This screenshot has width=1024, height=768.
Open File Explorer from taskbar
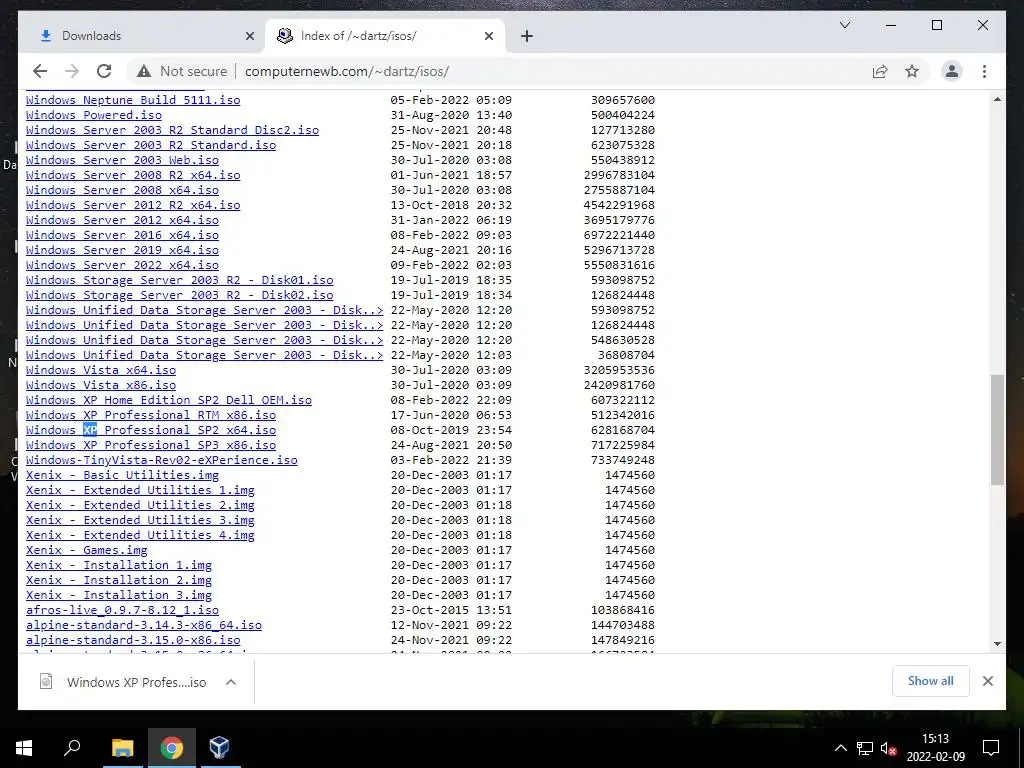122,748
